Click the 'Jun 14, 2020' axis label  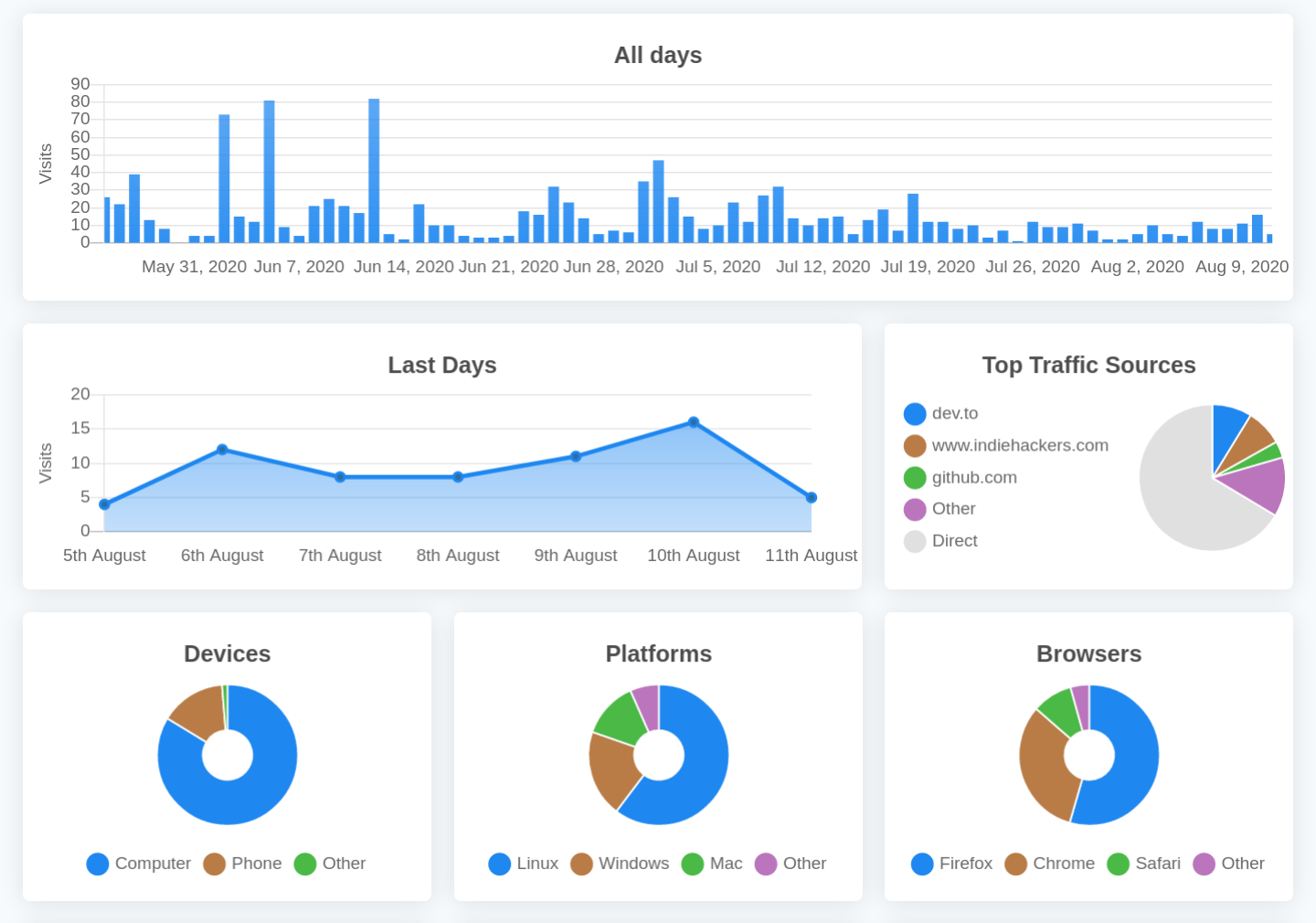[x=404, y=267]
